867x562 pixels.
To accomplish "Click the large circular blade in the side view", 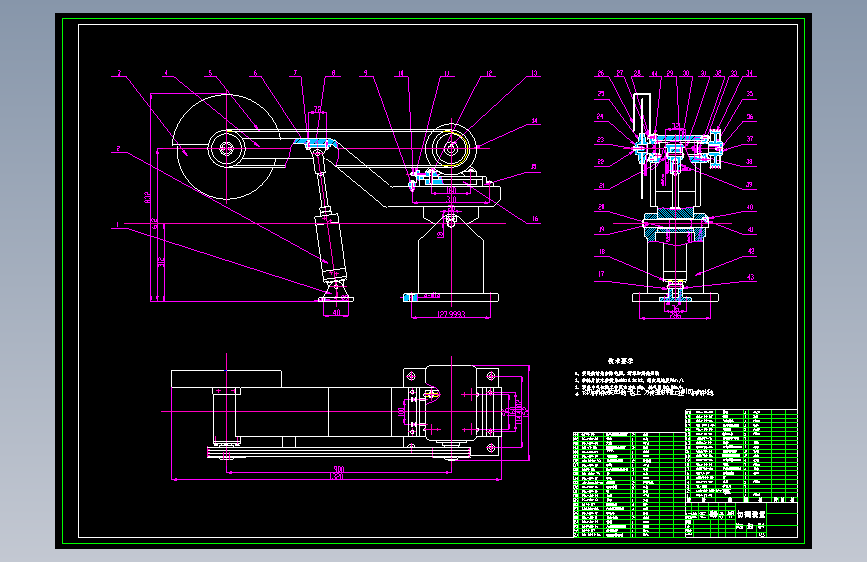I will [x=227, y=147].
